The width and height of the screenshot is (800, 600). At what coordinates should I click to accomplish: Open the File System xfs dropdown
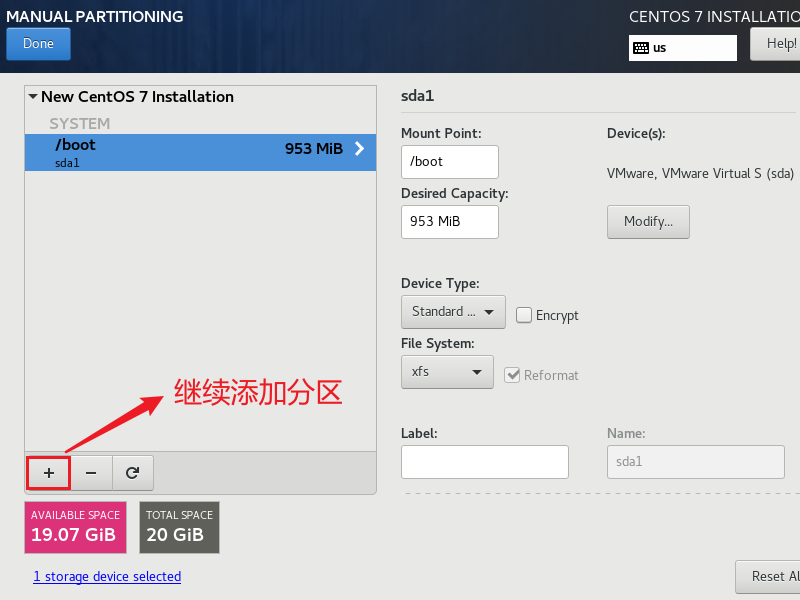tap(447, 372)
